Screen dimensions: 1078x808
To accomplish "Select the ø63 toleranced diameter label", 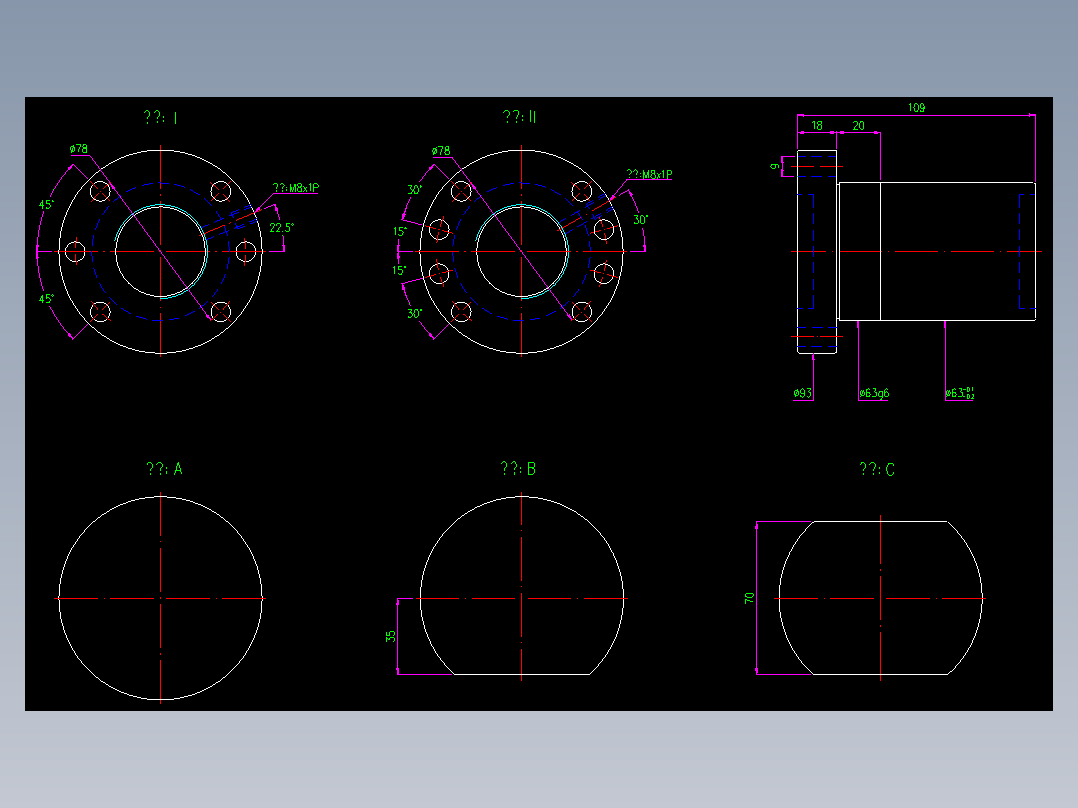I will point(960,393).
